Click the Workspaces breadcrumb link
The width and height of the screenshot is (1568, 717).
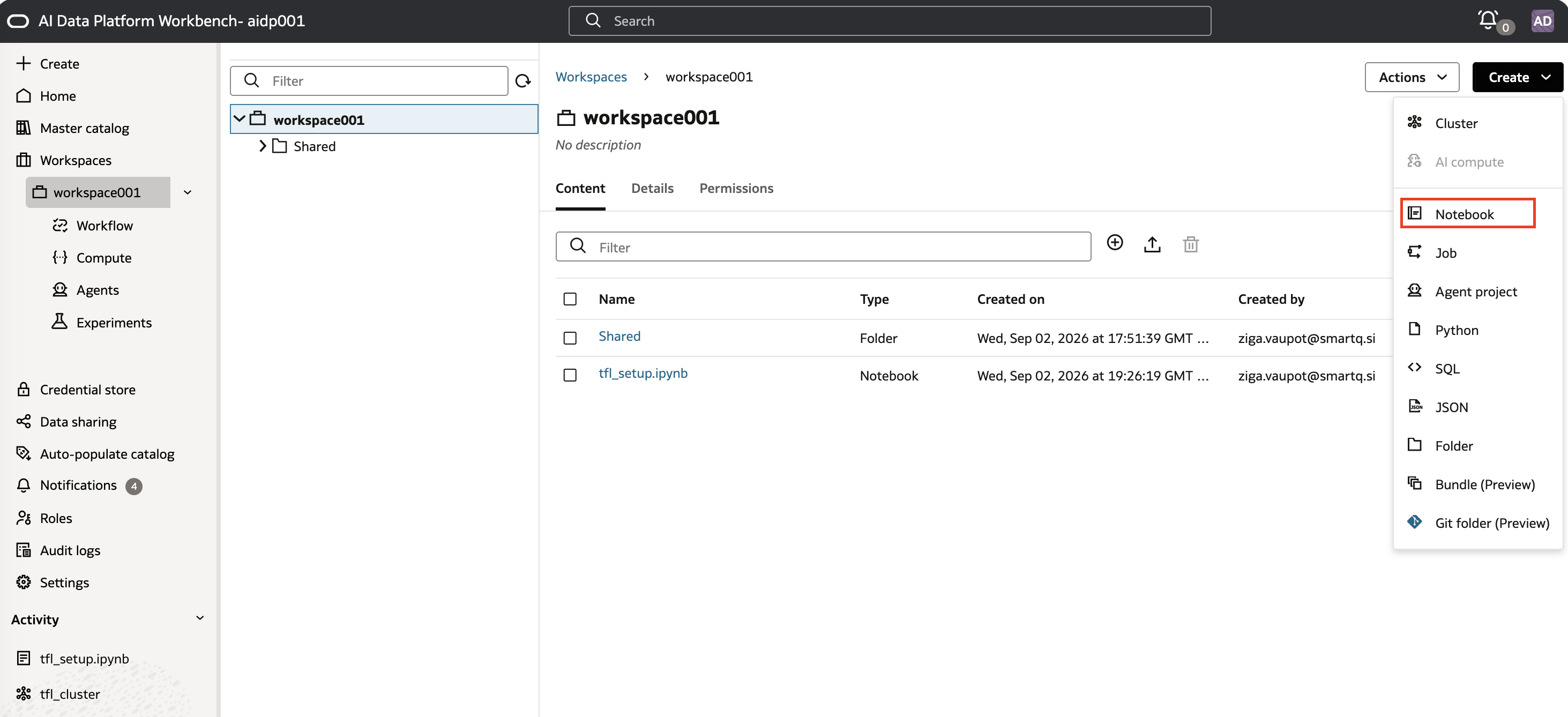(591, 77)
